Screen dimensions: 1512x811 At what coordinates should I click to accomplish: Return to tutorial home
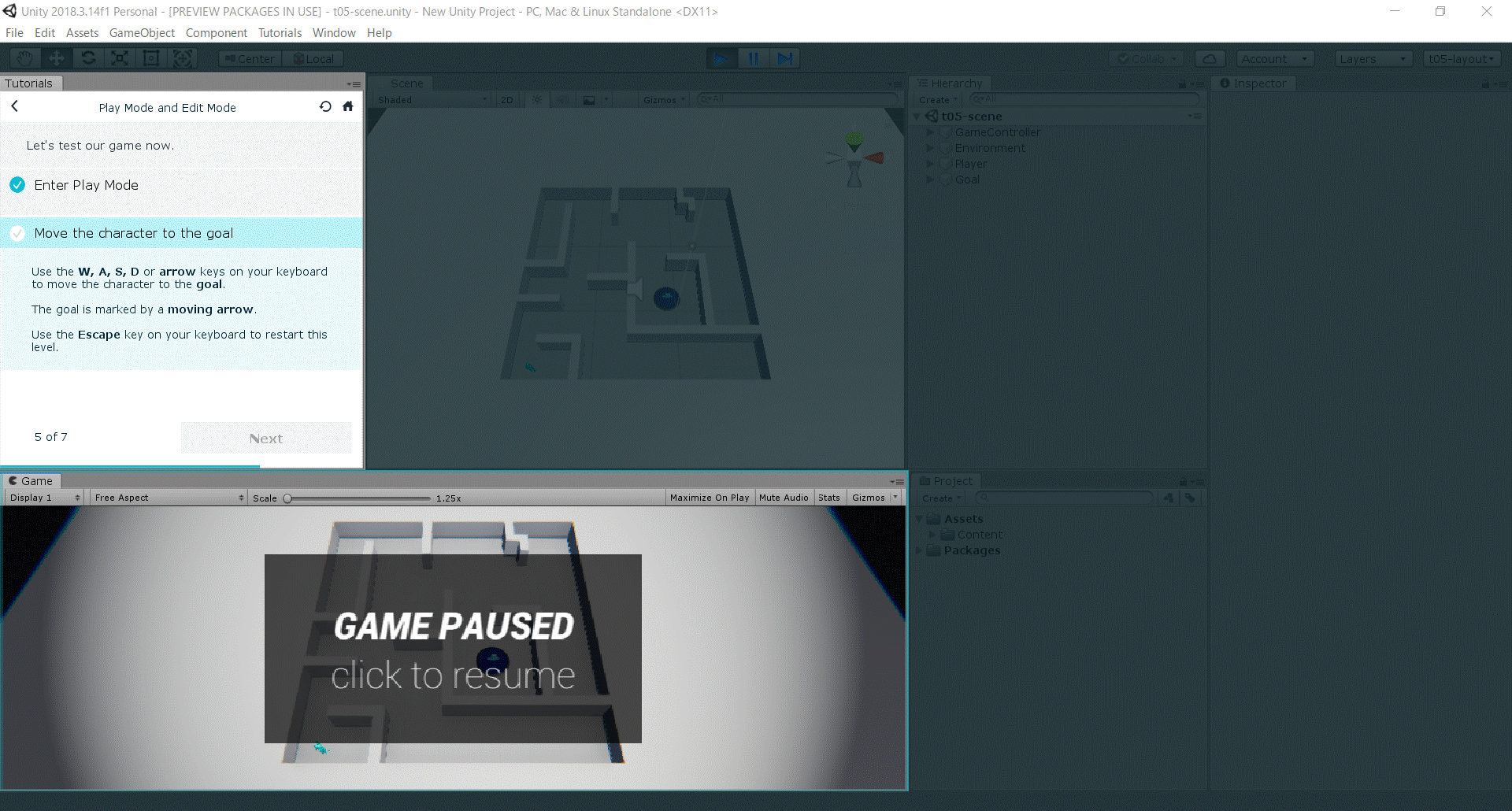347,106
